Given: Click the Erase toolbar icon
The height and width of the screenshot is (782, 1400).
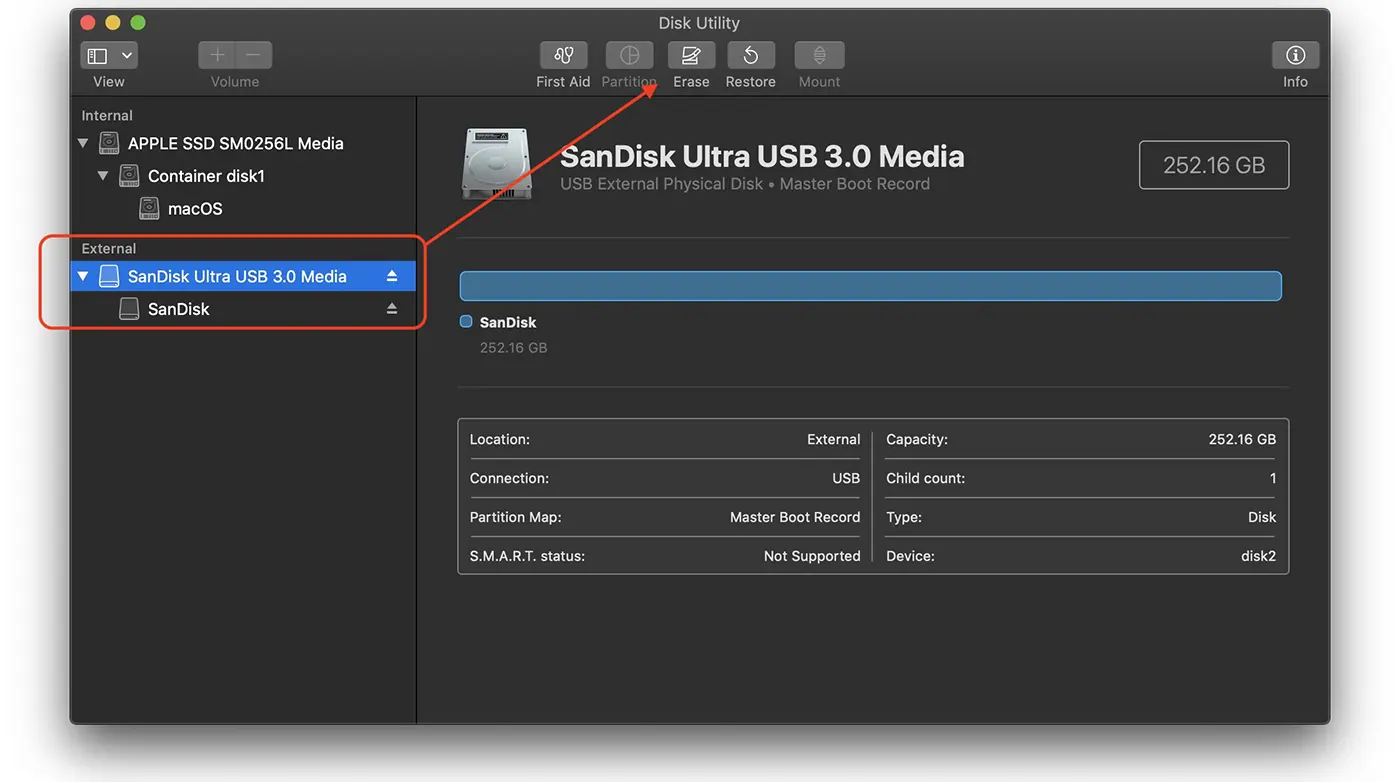Looking at the screenshot, I should click(x=691, y=55).
